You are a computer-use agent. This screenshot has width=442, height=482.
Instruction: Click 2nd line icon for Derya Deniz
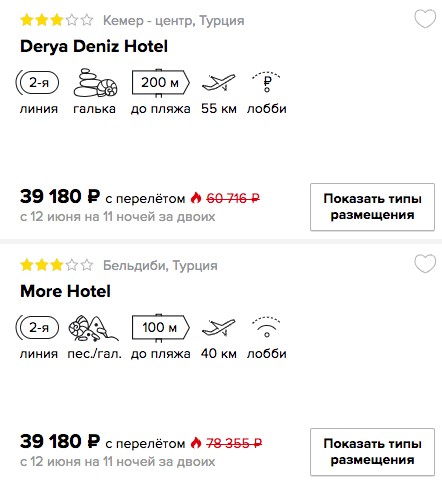(37, 82)
